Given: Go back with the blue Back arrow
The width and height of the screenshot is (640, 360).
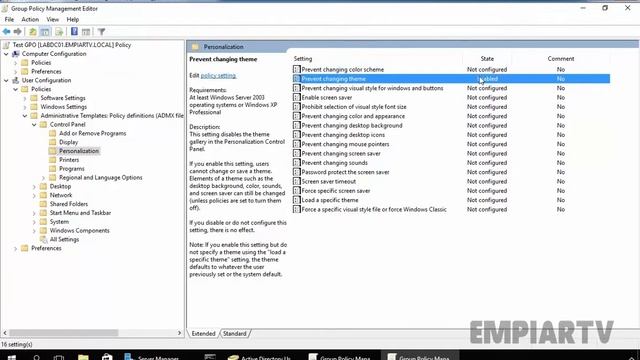Looking at the screenshot, I should point(7,31).
